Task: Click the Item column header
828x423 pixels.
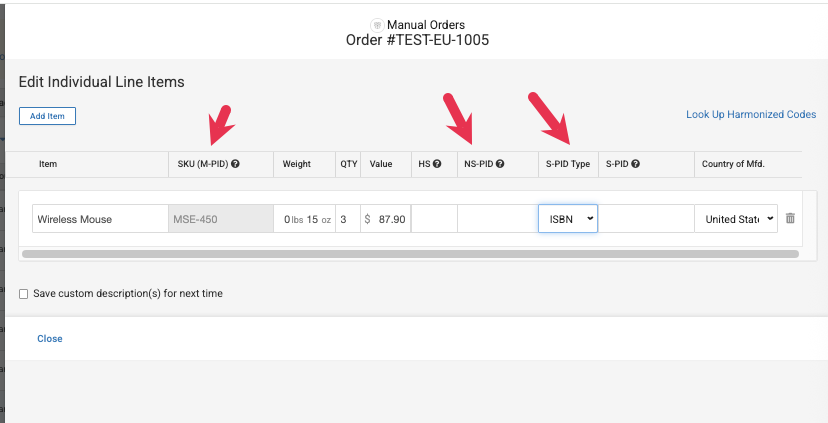Action: 48,164
